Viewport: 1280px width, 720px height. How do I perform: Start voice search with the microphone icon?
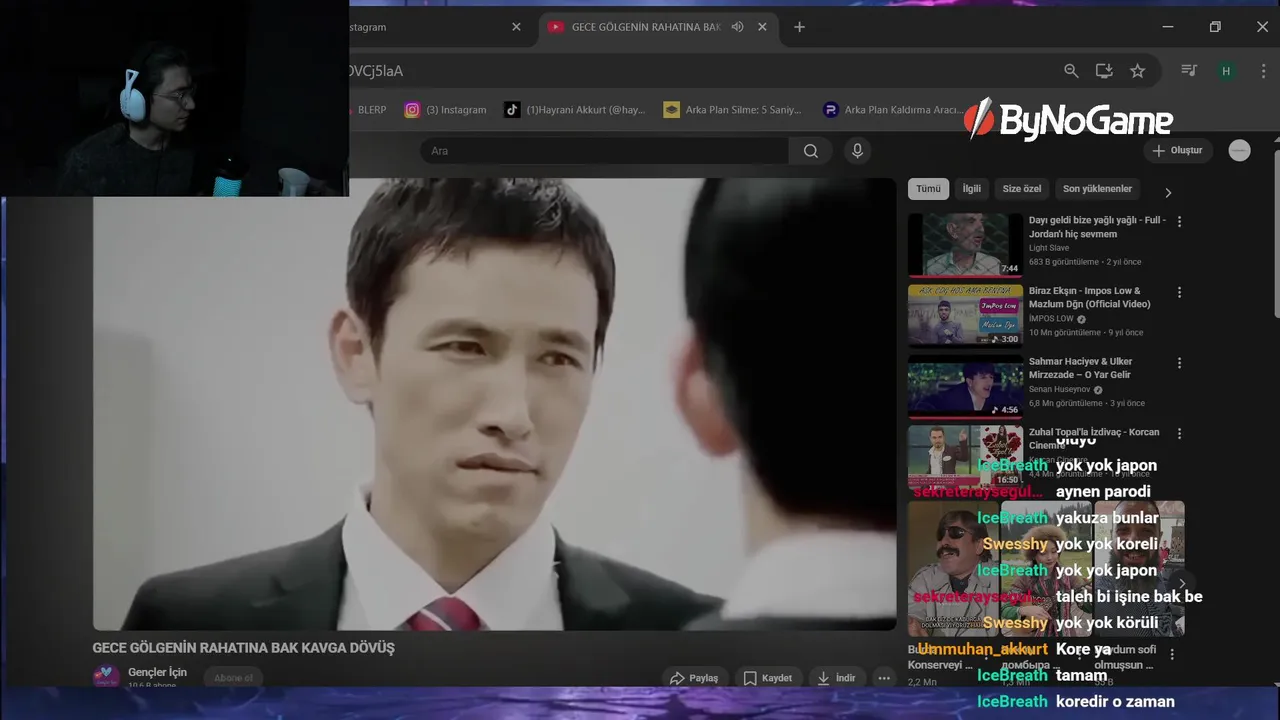[856, 151]
